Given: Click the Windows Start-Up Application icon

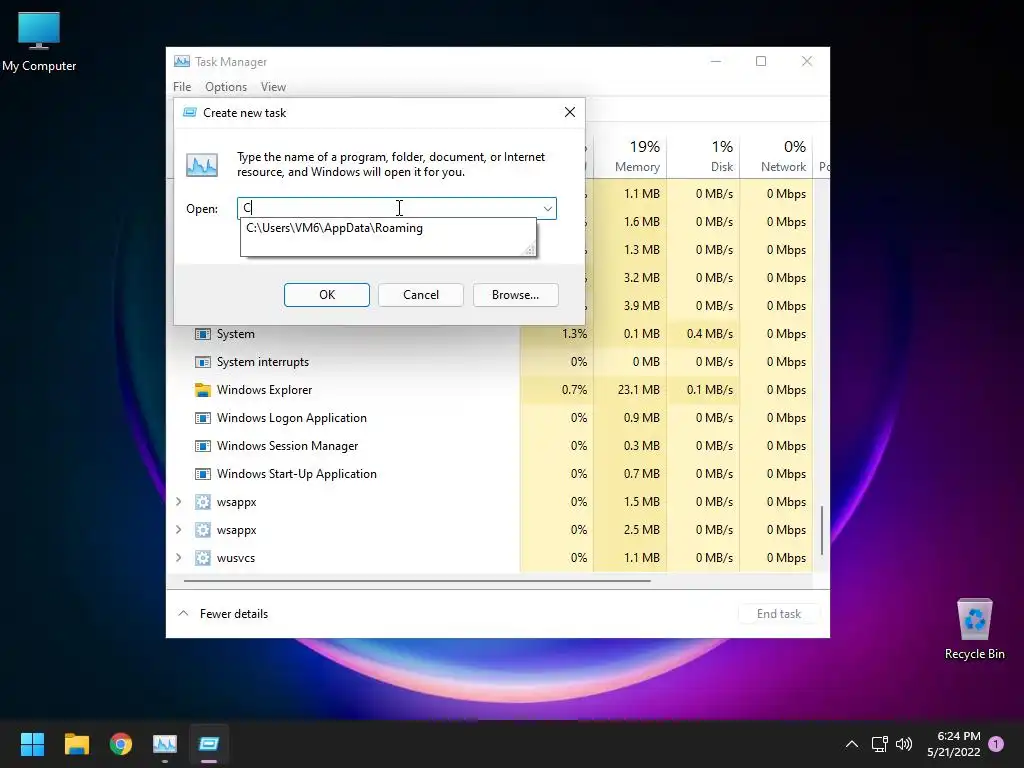Looking at the screenshot, I should 203,474.
